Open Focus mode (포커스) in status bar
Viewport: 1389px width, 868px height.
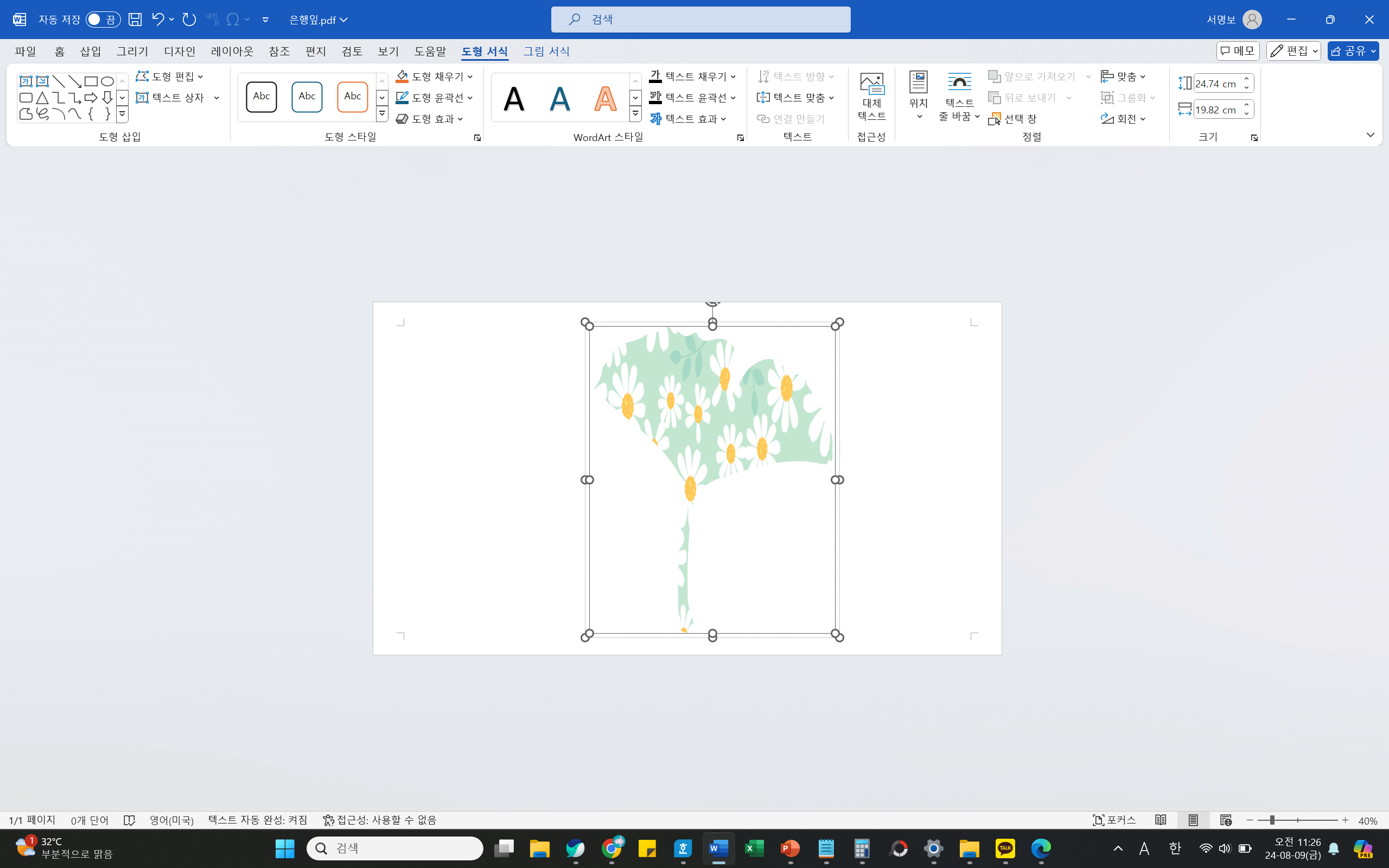(1114, 820)
